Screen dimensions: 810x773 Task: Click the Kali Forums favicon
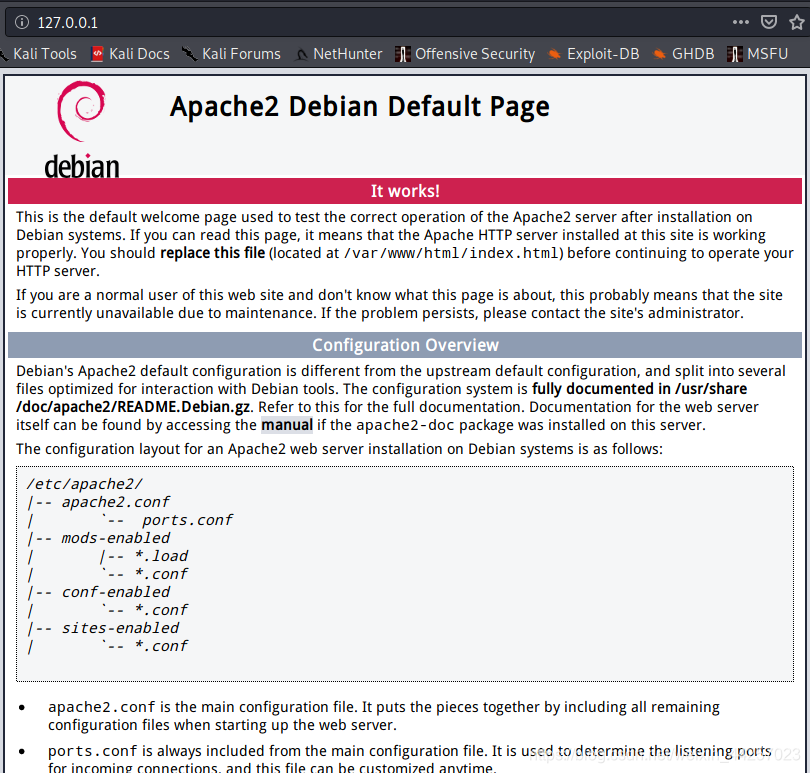click(x=190, y=54)
